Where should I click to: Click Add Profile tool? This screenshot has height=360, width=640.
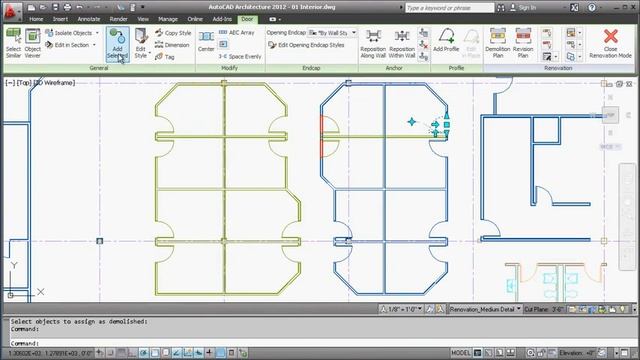point(446,40)
